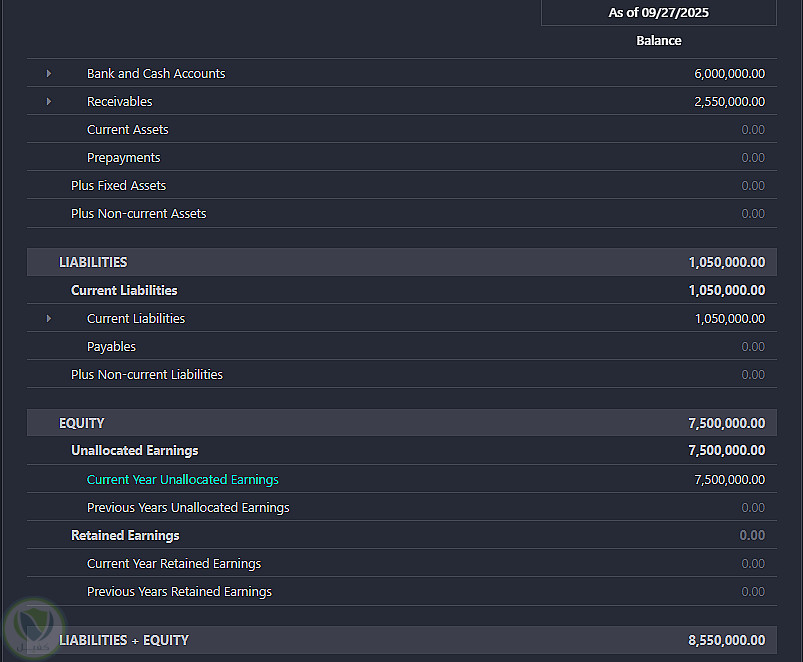Click the Bank and Cash Accounts label
Viewport: 803px width, 662px height.
click(156, 74)
